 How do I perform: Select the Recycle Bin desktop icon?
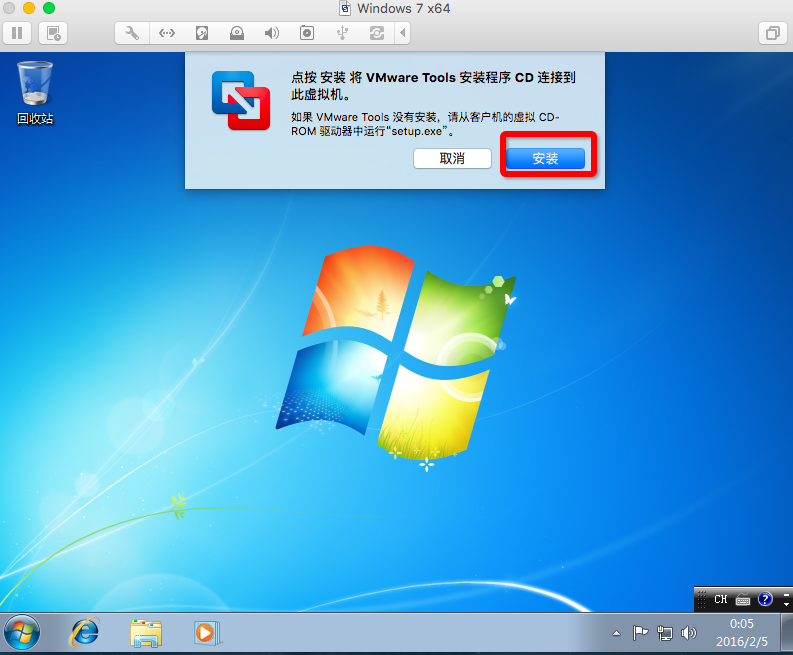pyautogui.click(x=35, y=93)
